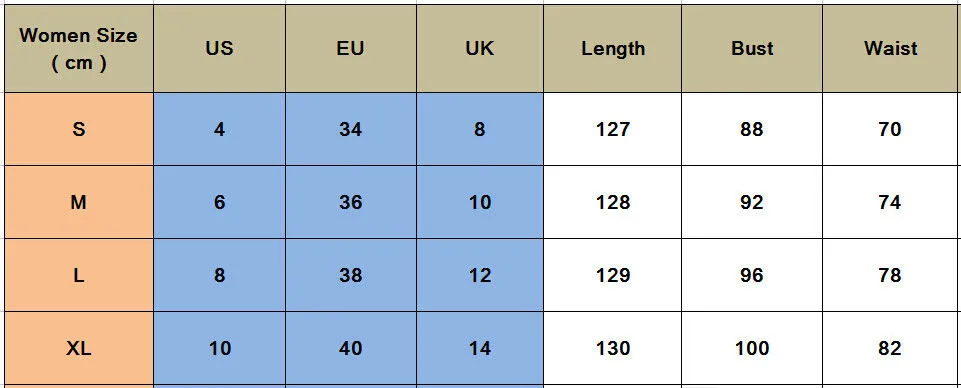Select the US column header
Image resolution: width=961 pixels, height=388 pixels.
[x=219, y=48]
